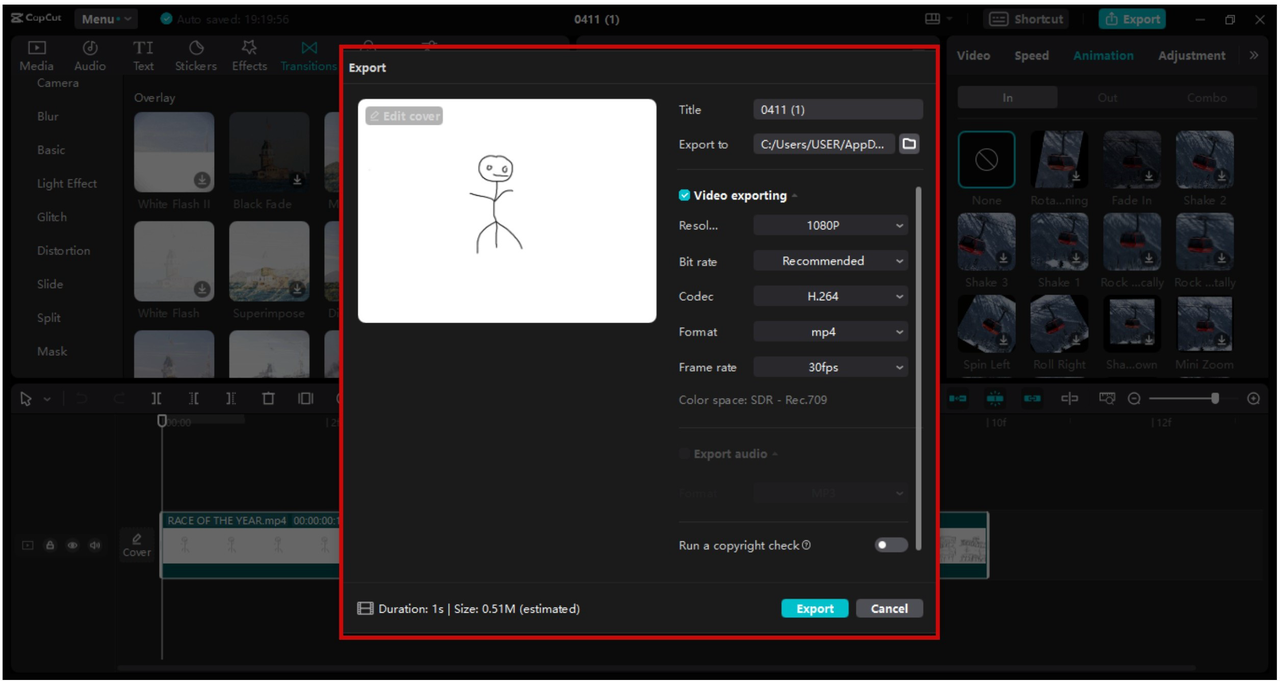Select the Light Effect category

tap(67, 184)
